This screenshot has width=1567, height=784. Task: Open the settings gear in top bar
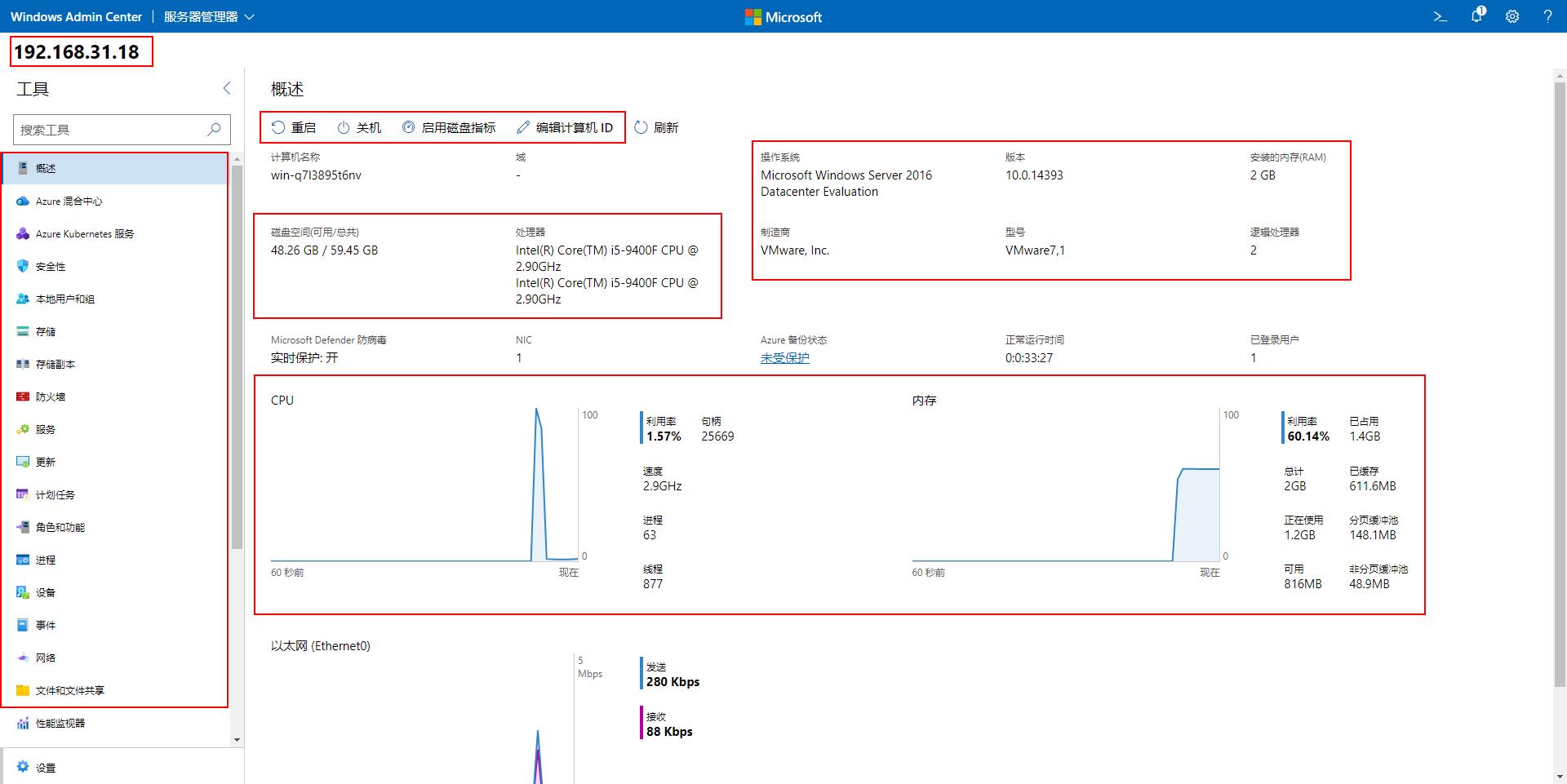pyautogui.click(x=1512, y=16)
